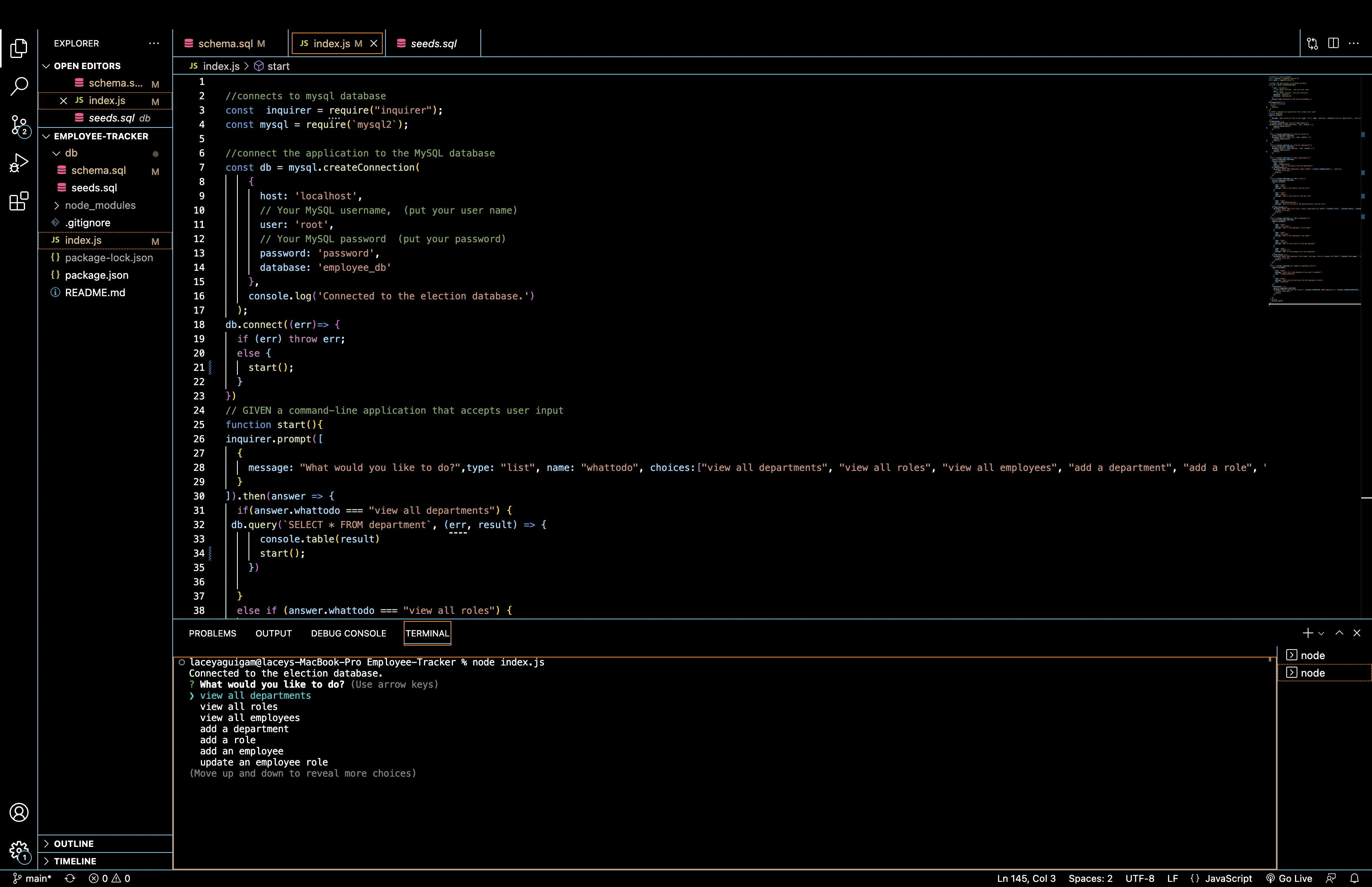The width and height of the screenshot is (1372, 887).
Task: Close index.js in Open Editors list
Action: (x=64, y=101)
